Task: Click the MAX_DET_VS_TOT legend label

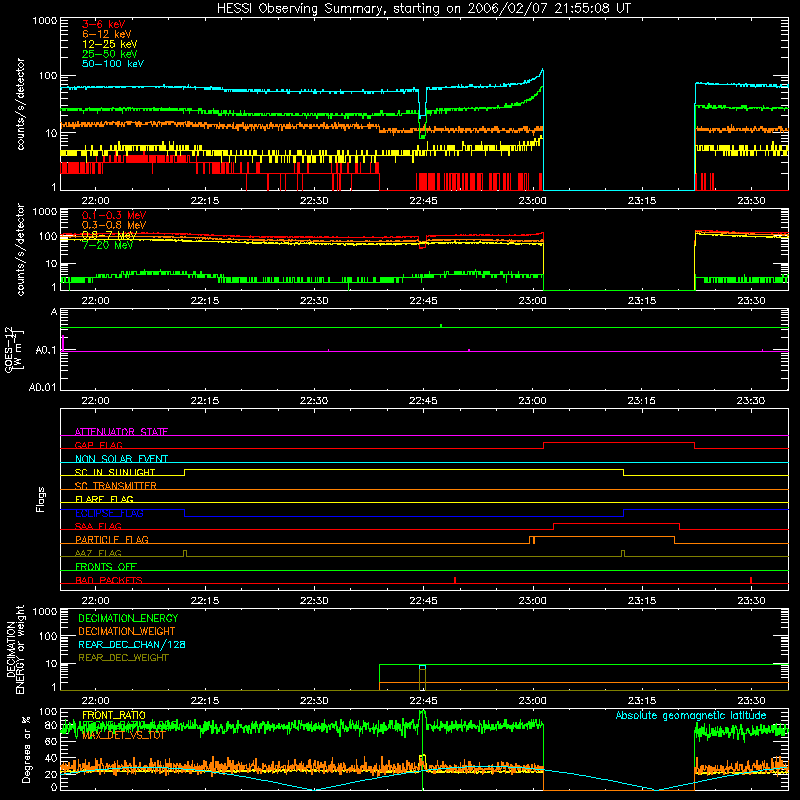Action: [123, 735]
